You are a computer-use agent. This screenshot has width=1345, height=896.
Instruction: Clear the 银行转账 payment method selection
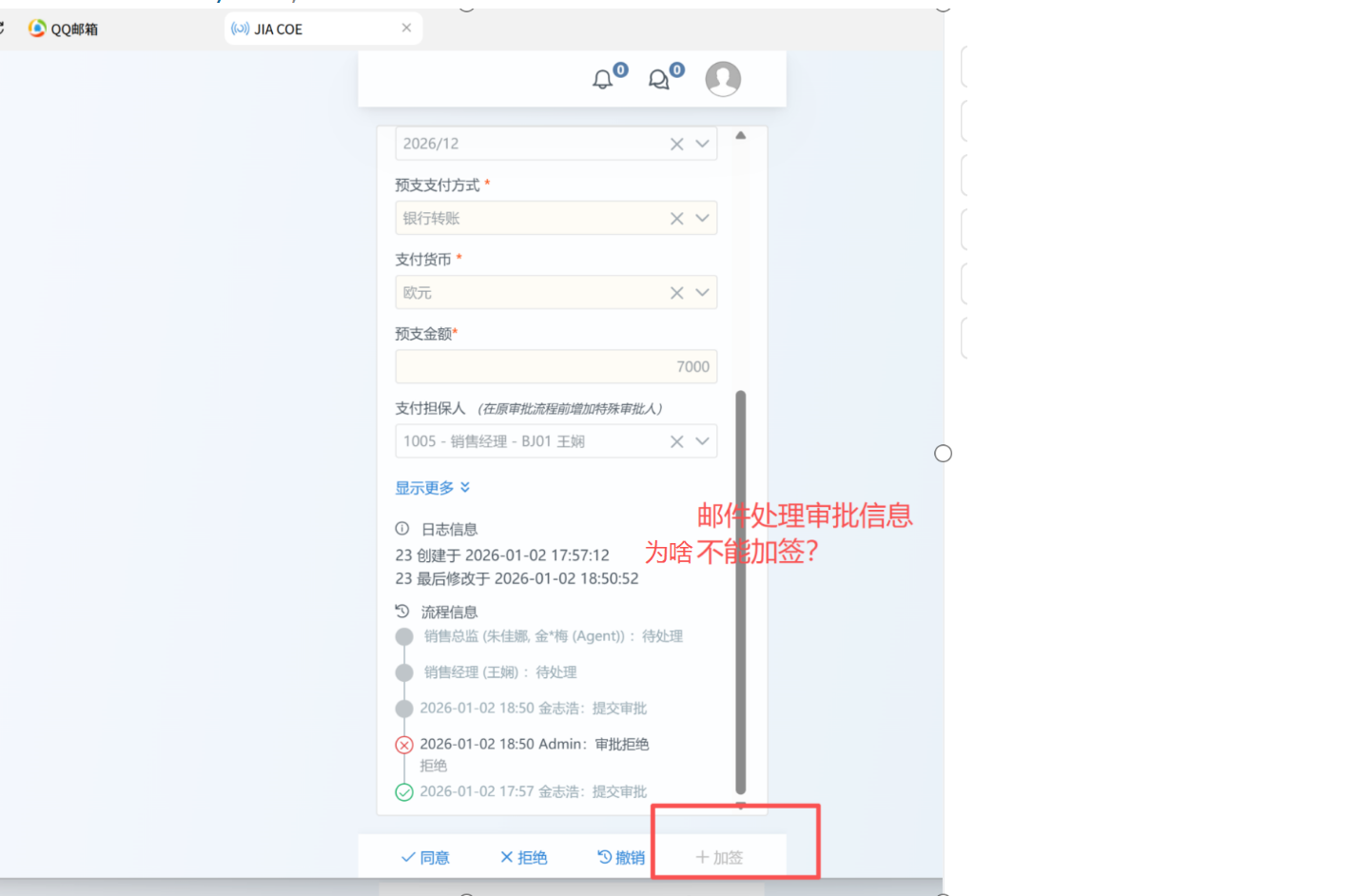pos(676,218)
